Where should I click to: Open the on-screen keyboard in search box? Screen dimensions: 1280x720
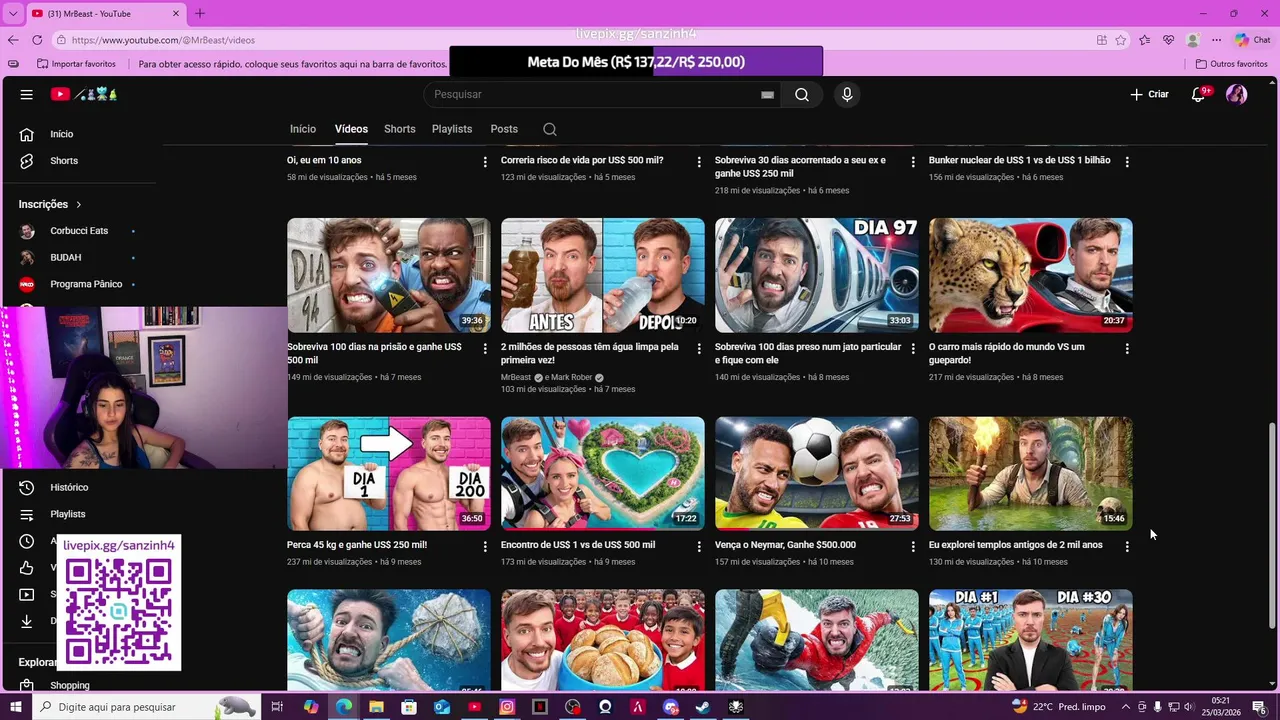[x=767, y=94]
